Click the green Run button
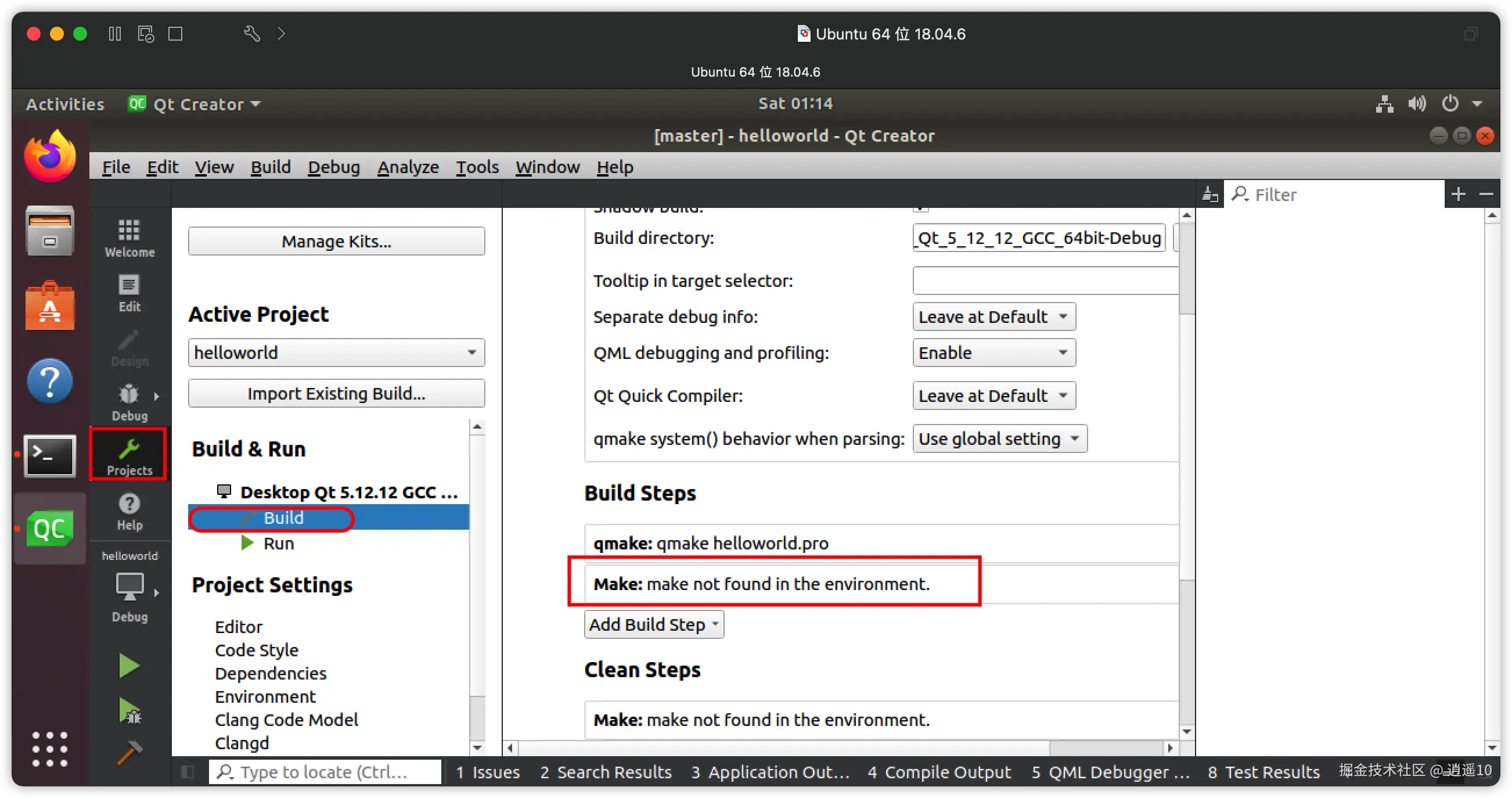Viewport: 1512px width, 798px height. (129, 666)
